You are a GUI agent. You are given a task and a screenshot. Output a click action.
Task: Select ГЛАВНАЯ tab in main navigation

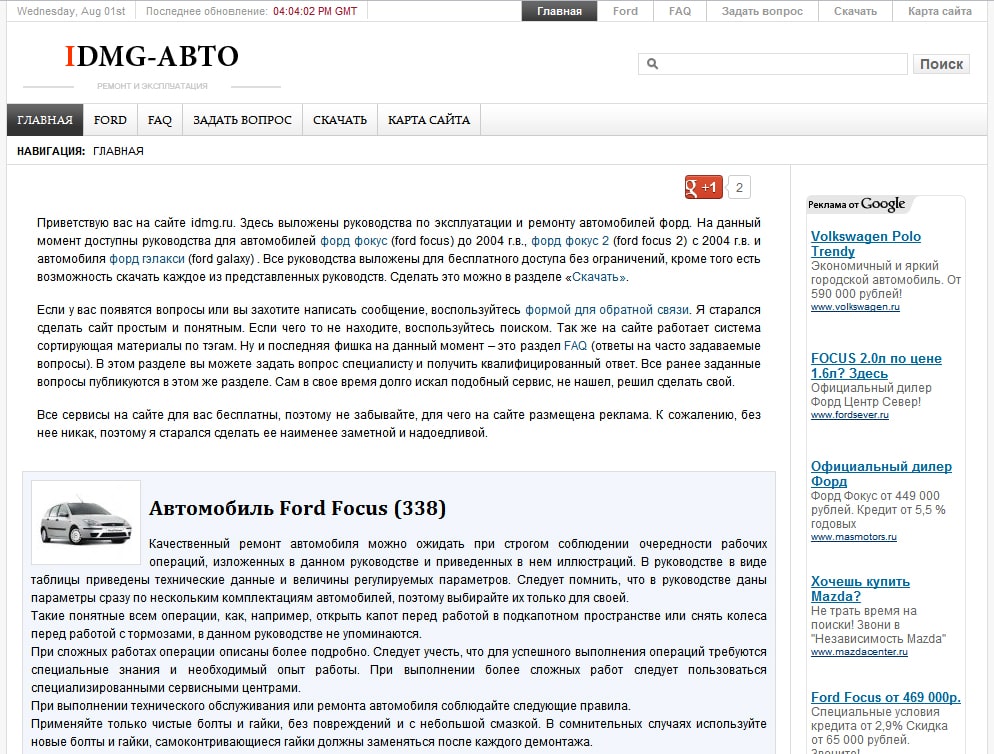pyautogui.click(x=45, y=120)
